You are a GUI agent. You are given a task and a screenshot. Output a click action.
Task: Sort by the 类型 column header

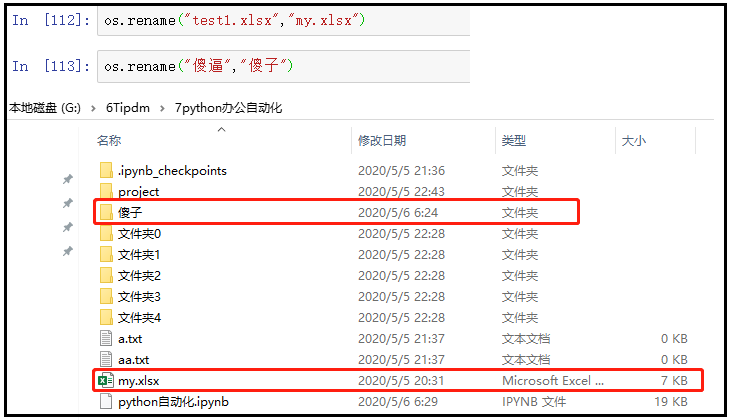(x=514, y=140)
